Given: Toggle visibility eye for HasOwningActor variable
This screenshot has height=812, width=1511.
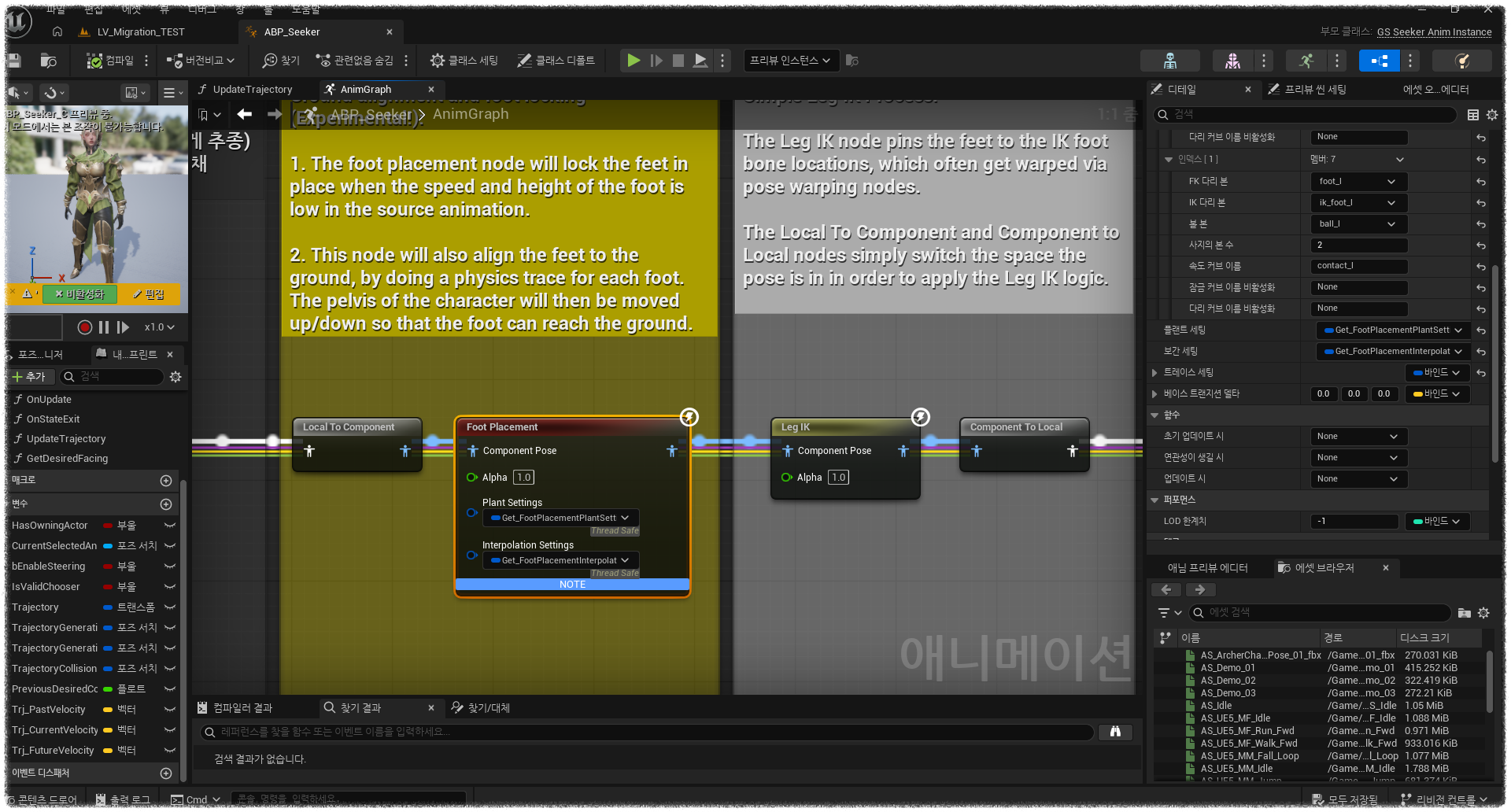Looking at the screenshot, I should coord(169,526).
